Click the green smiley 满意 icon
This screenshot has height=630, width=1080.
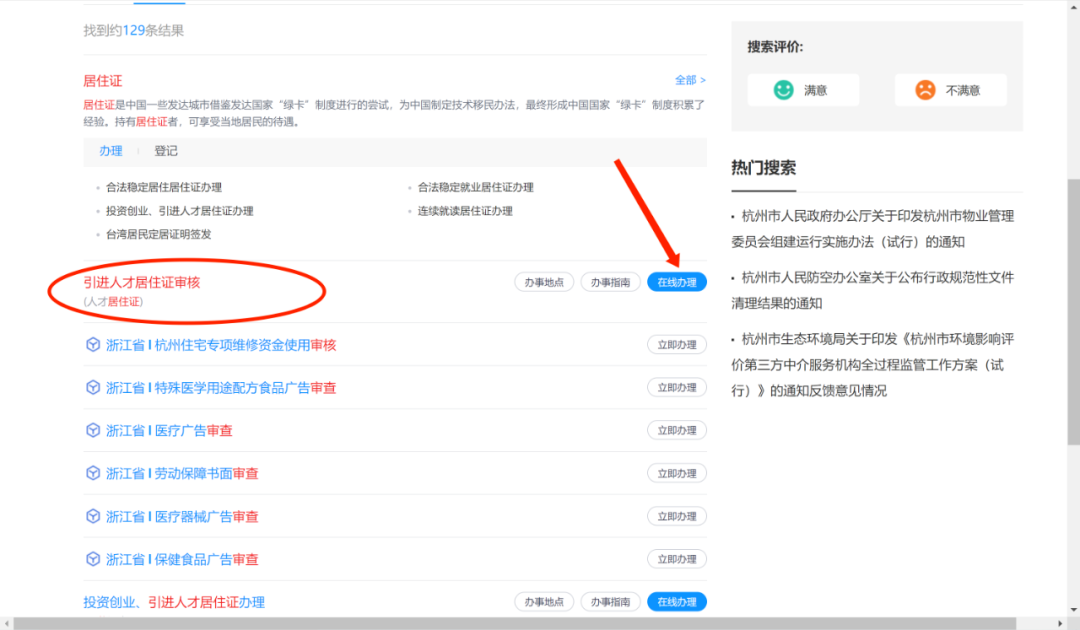[783, 90]
